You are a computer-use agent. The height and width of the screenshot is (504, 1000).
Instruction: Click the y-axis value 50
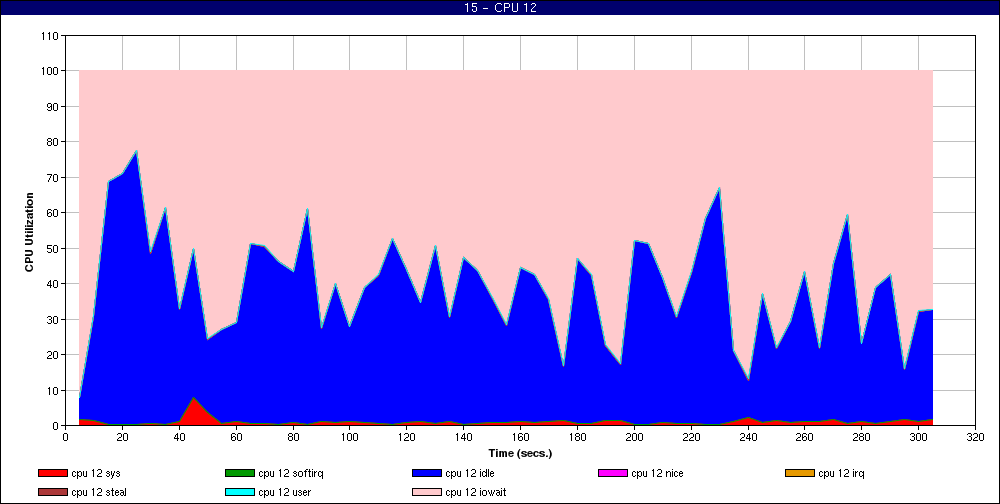pos(55,248)
